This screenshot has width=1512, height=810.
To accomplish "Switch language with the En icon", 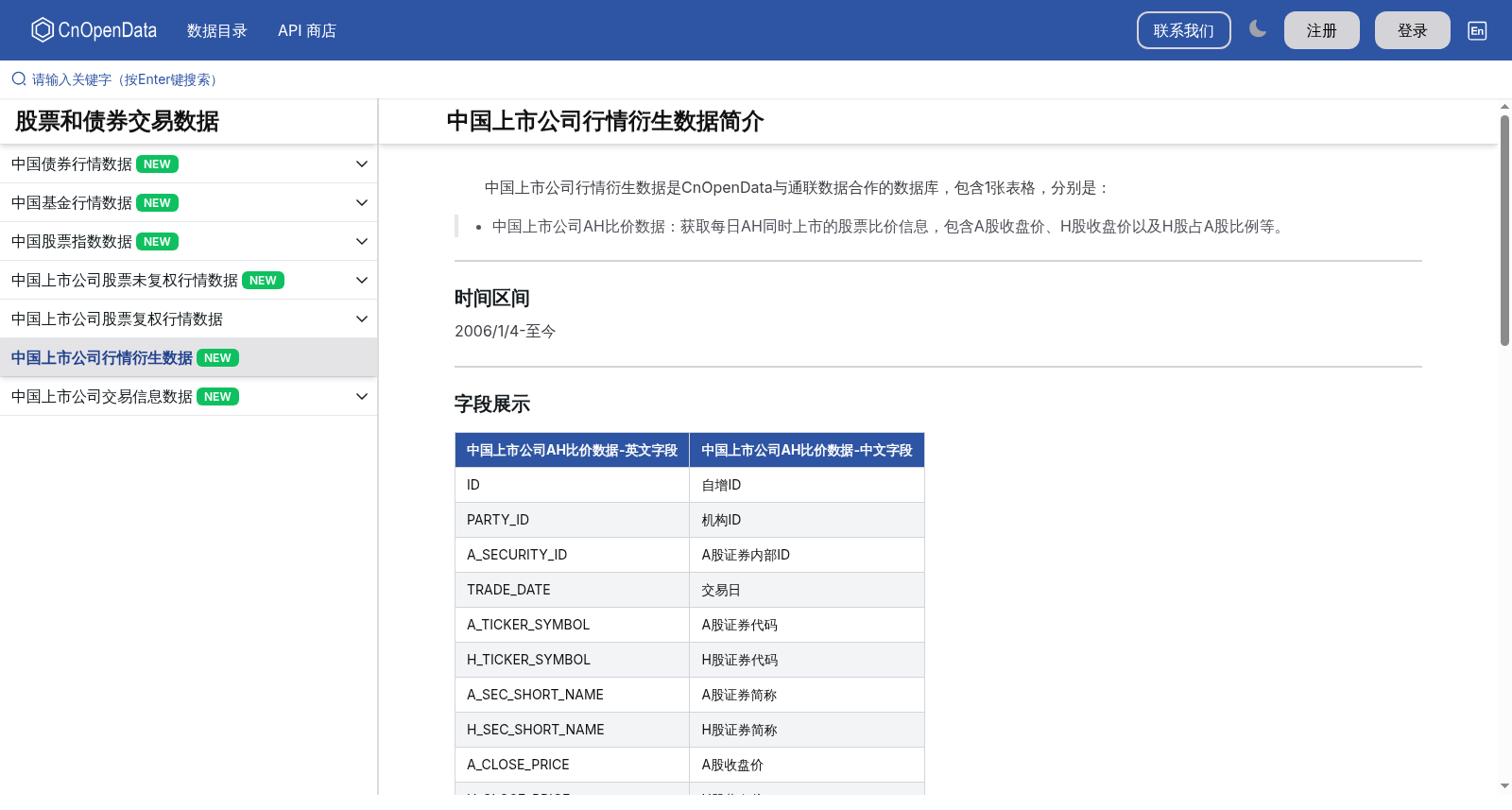I will click(x=1477, y=30).
